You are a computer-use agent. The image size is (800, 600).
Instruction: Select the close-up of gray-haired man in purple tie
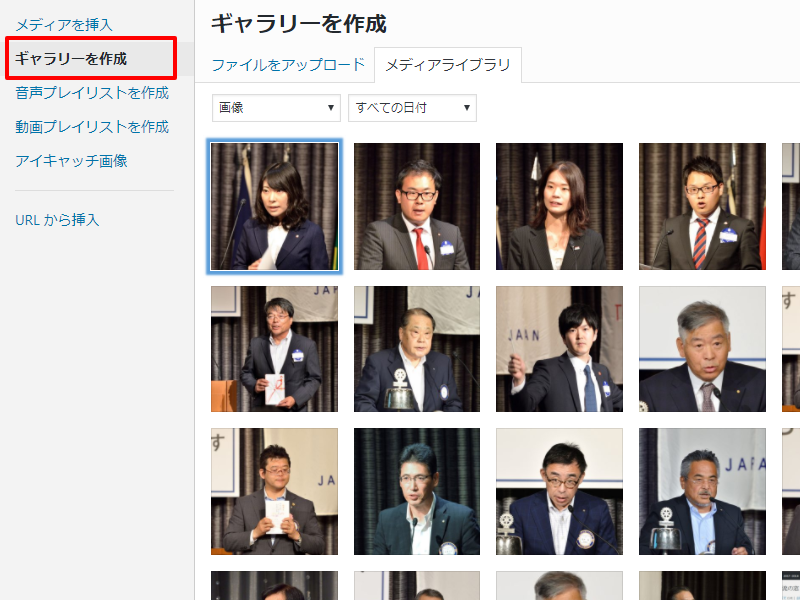point(702,349)
